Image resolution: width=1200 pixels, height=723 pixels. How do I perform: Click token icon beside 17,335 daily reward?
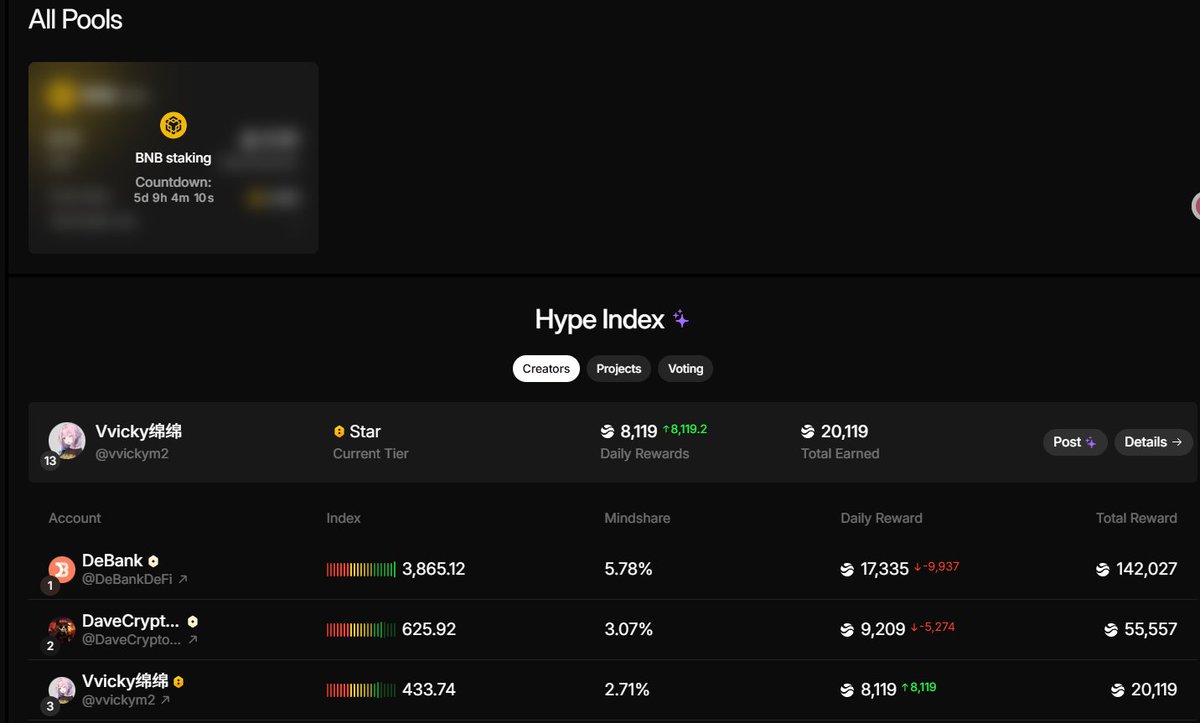847,570
